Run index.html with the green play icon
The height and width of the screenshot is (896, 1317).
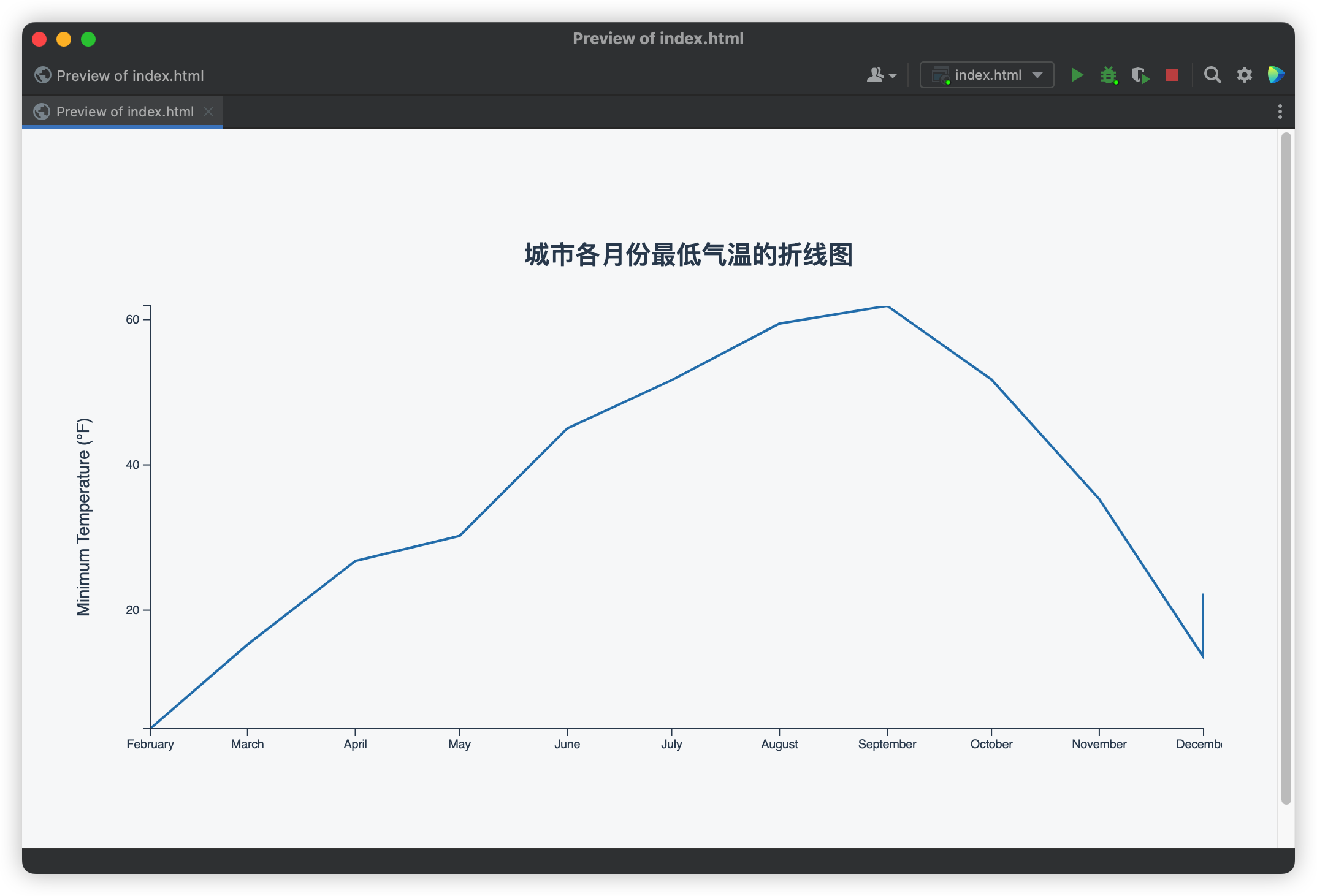pyautogui.click(x=1077, y=75)
